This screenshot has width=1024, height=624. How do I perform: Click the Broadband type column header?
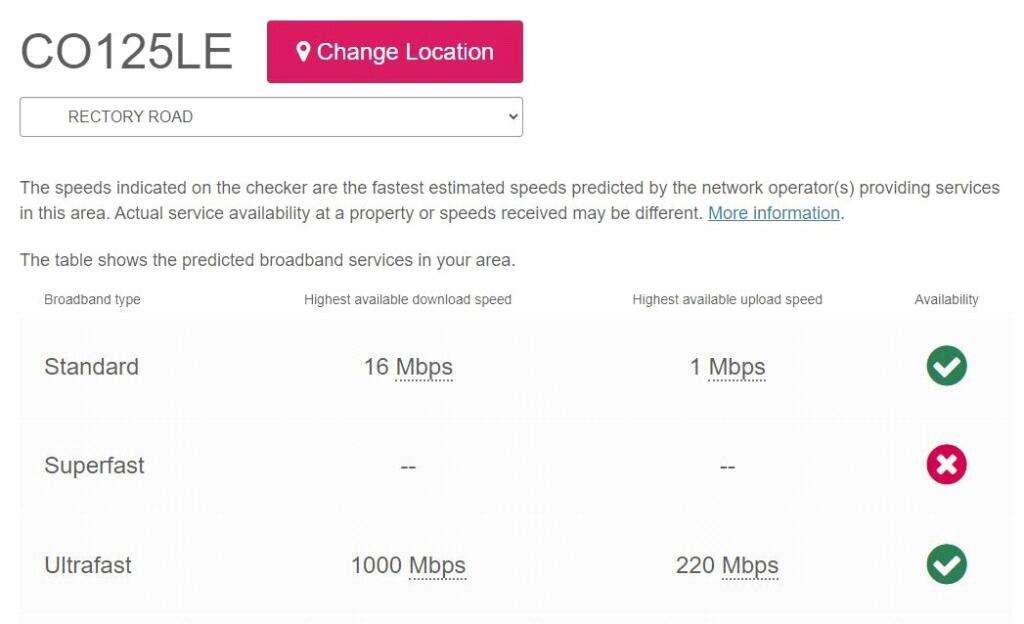coord(92,299)
